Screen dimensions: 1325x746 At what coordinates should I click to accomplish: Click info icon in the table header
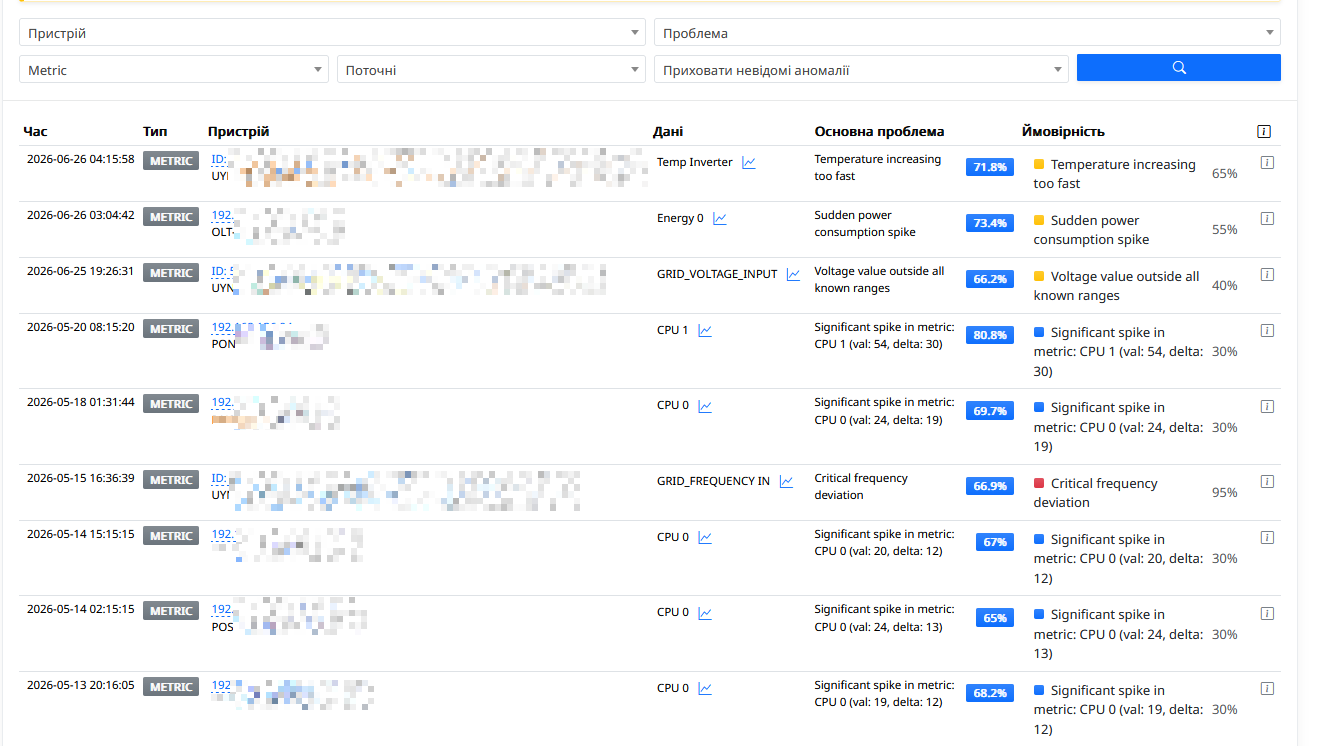[x=1265, y=131]
